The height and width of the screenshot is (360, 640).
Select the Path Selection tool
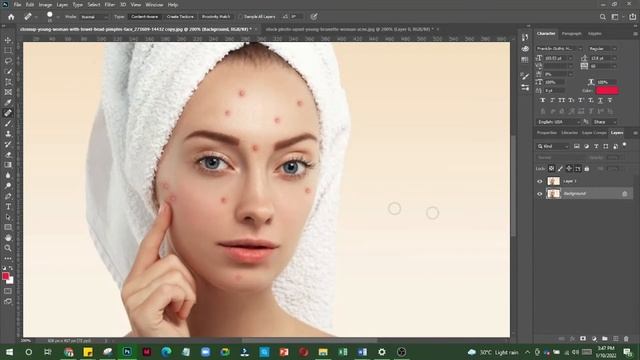click(8, 217)
